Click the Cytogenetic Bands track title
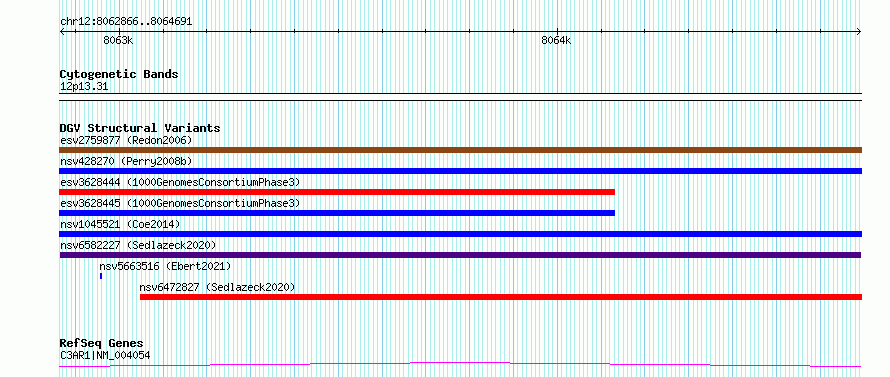890x377 pixels. pos(119,74)
